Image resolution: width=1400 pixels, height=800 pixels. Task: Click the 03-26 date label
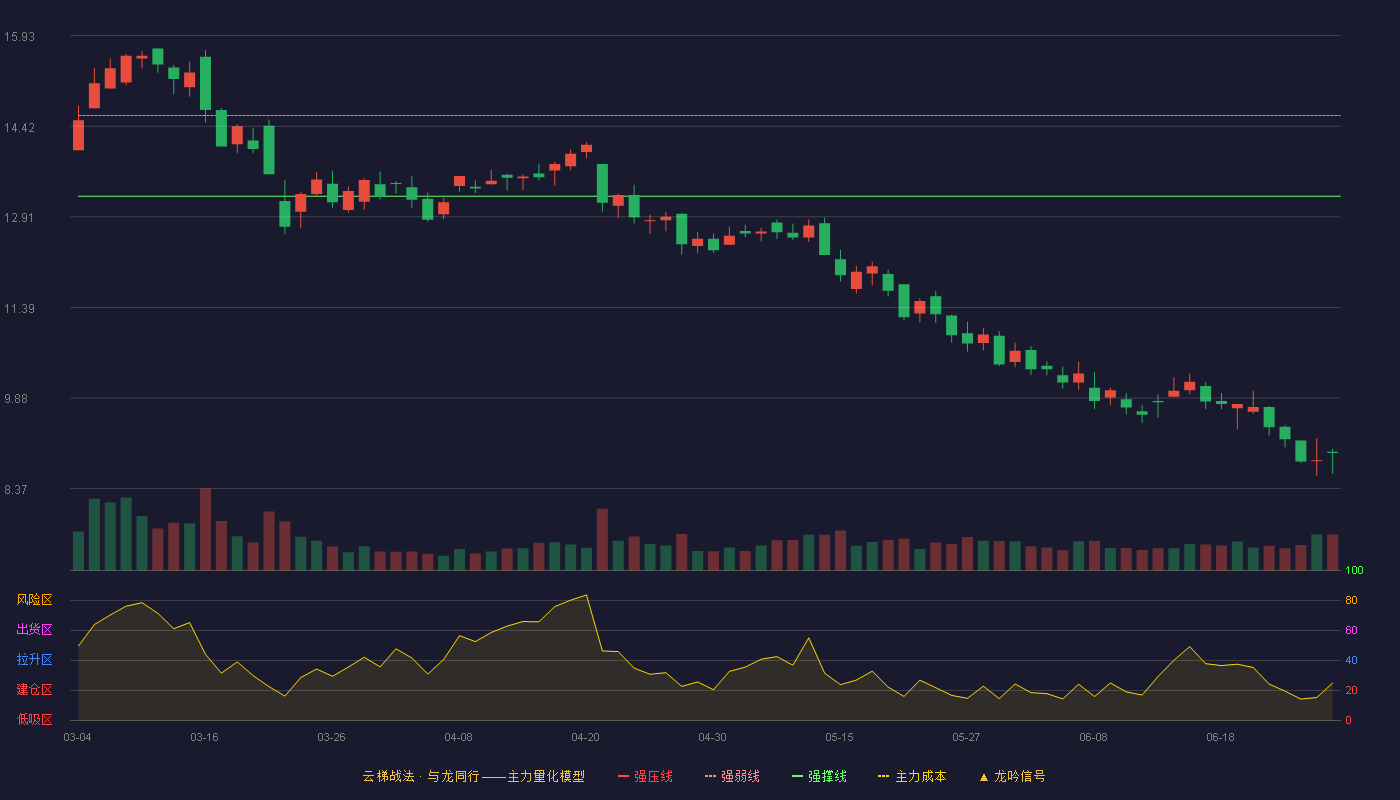(x=331, y=737)
